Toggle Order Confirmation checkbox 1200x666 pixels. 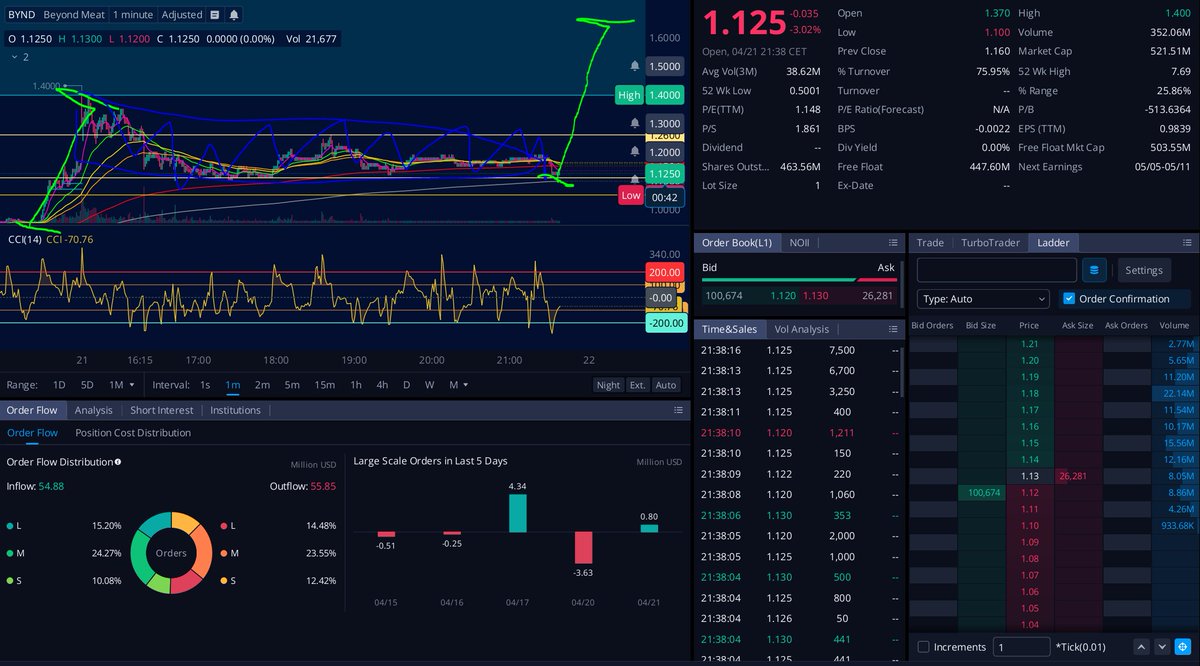click(x=1069, y=298)
